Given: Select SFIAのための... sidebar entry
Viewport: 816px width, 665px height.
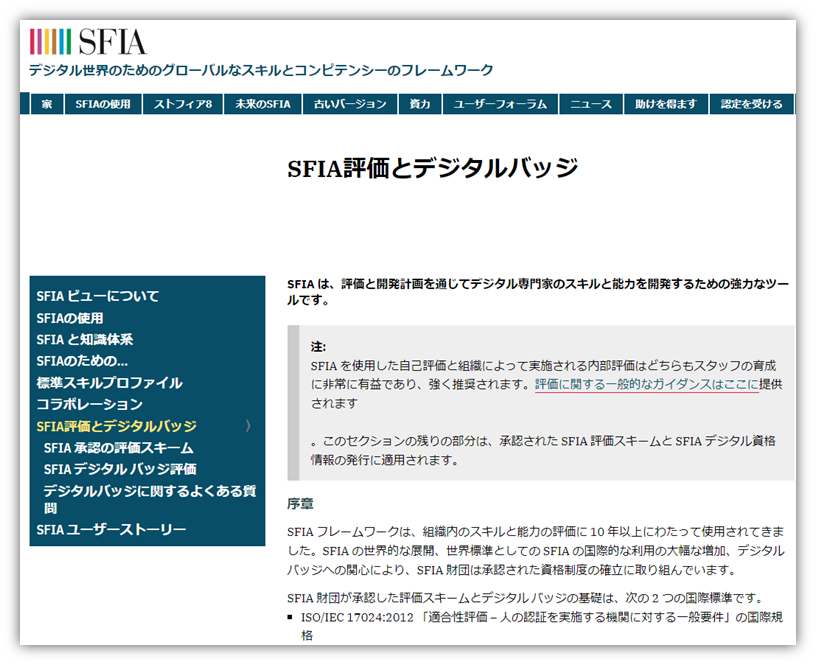Looking at the screenshot, I should (82, 361).
